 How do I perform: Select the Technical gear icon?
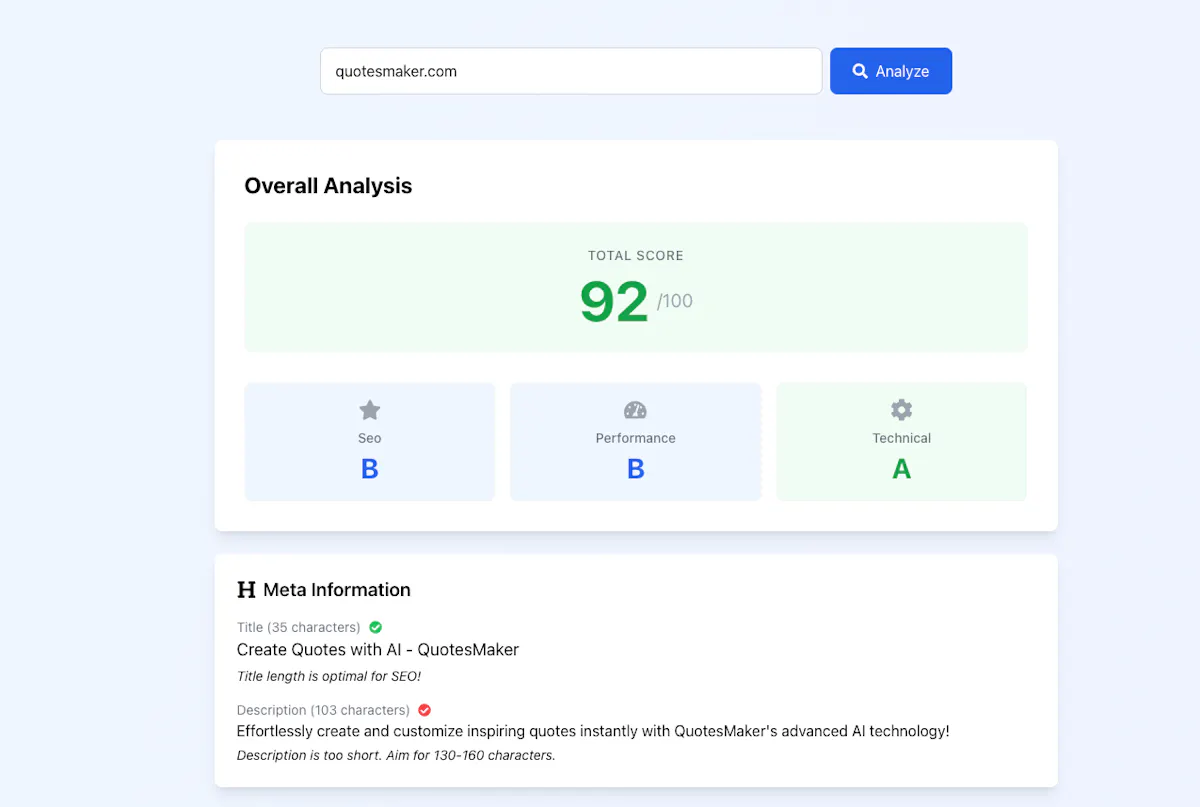pos(901,410)
